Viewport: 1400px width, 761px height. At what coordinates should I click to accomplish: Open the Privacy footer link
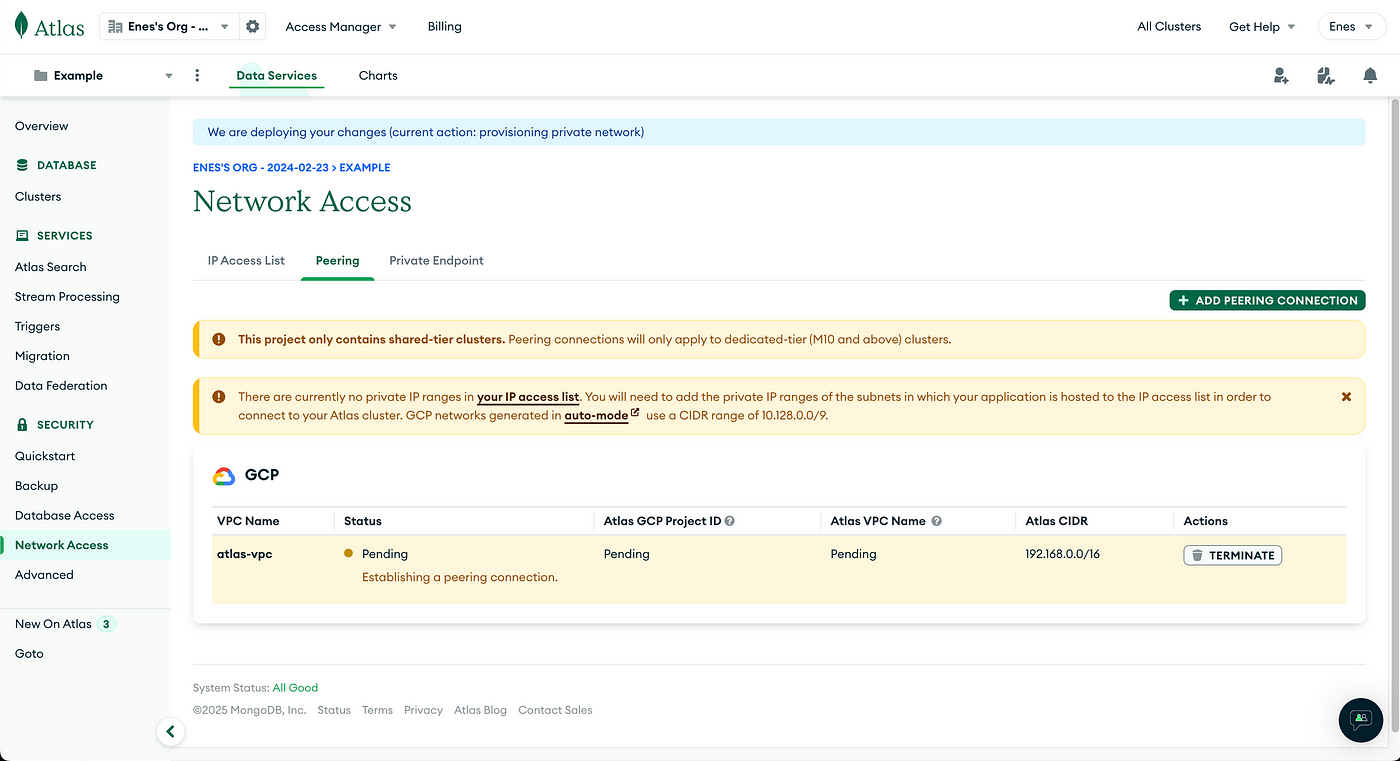[423, 710]
